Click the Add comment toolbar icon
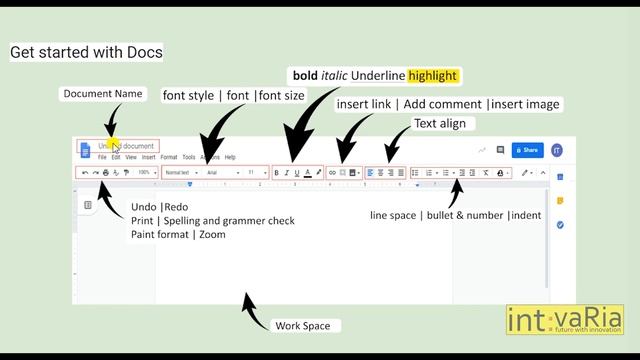The width and height of the screenshot is (640, 360). (342, 173)
